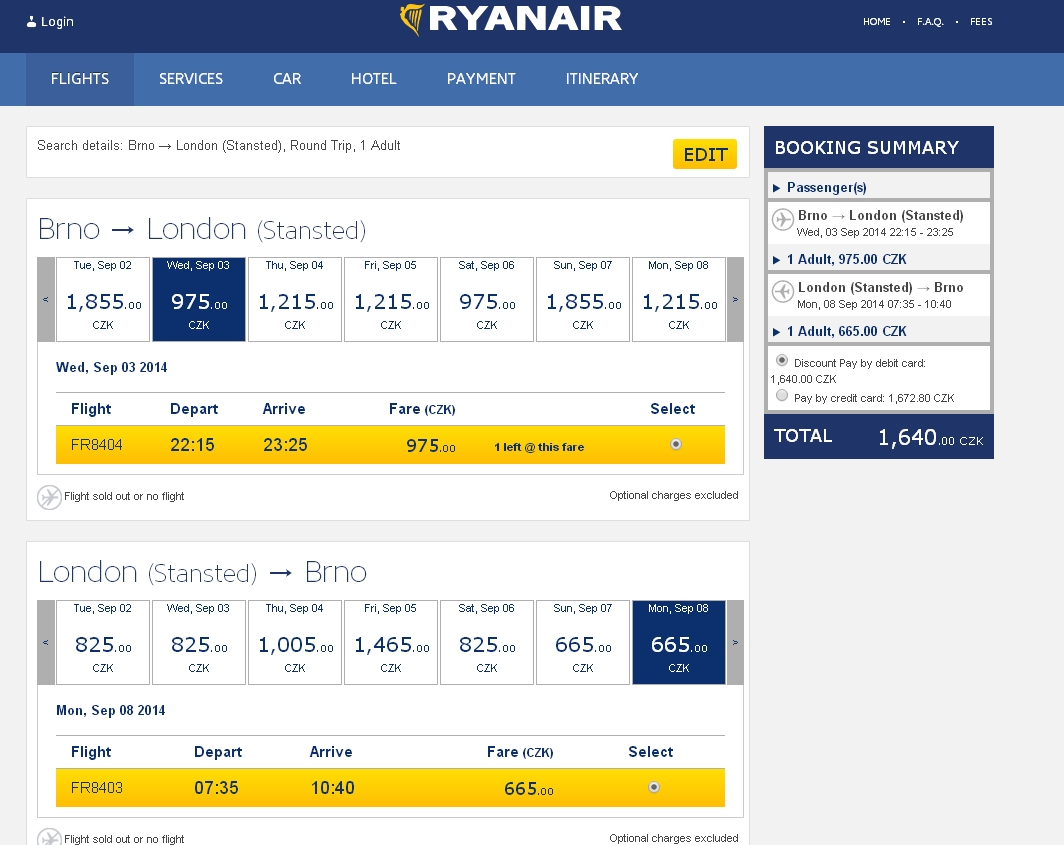Screen dimensions: 1064x845
Task: Click departure time 07:35
Action: coord(216,788)
